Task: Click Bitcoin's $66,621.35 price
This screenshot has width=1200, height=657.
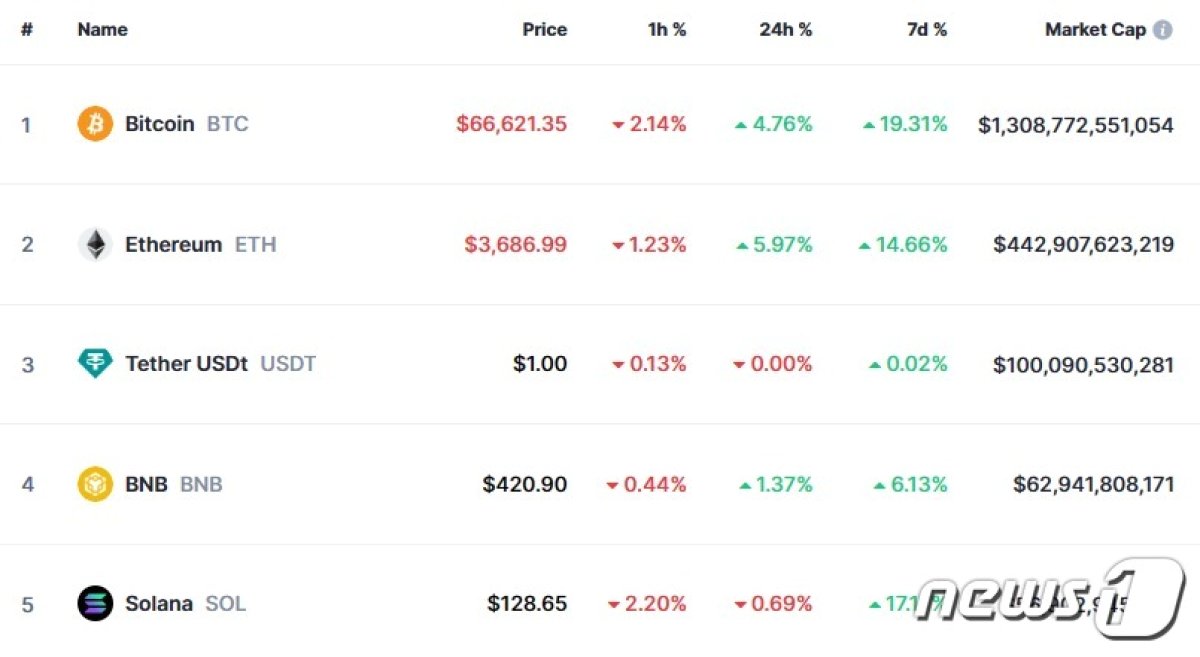Action: click(x=511, y=124)
